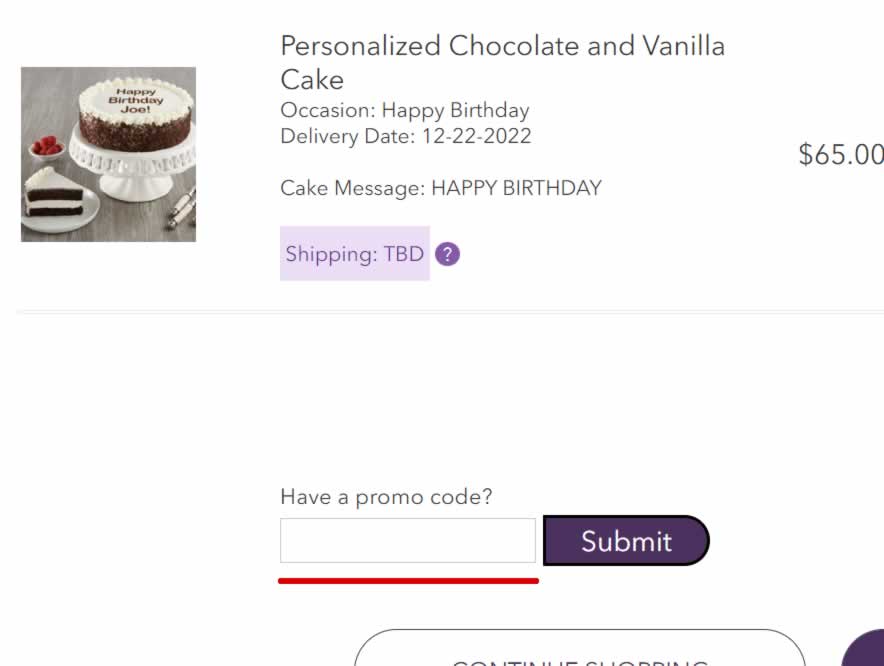This screenshot has height=666, width=884.
Task: Focus the promo code input field
Action: pos(408,540)
